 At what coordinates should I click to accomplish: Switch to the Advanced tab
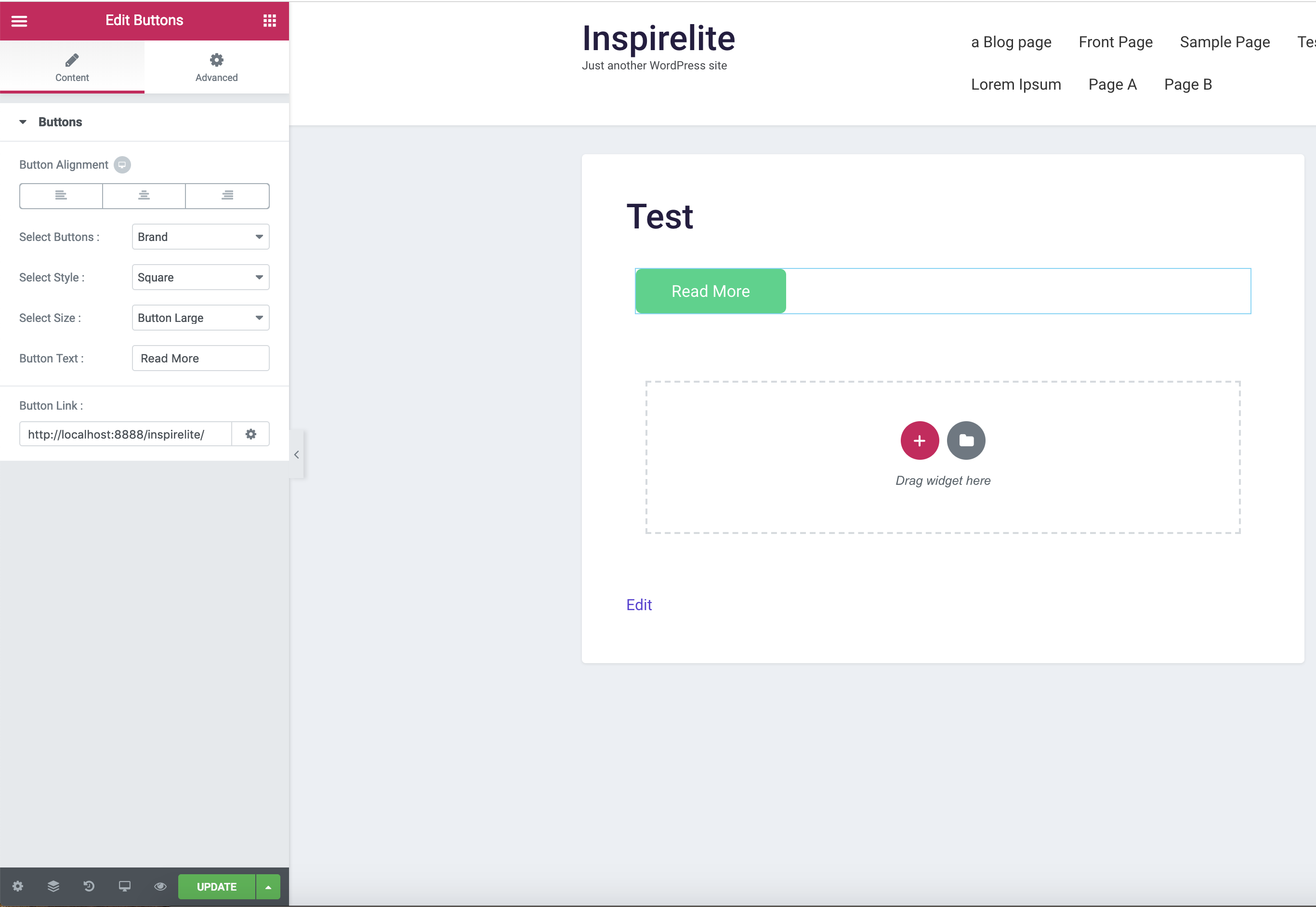coord(216,67)
